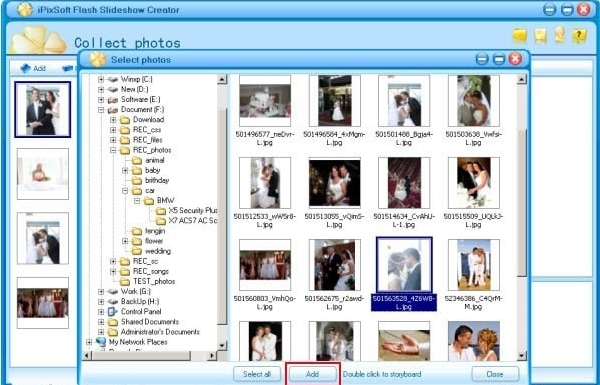Select the birthday folder
This screenshot has height=385, width=600.
point(157,180)
